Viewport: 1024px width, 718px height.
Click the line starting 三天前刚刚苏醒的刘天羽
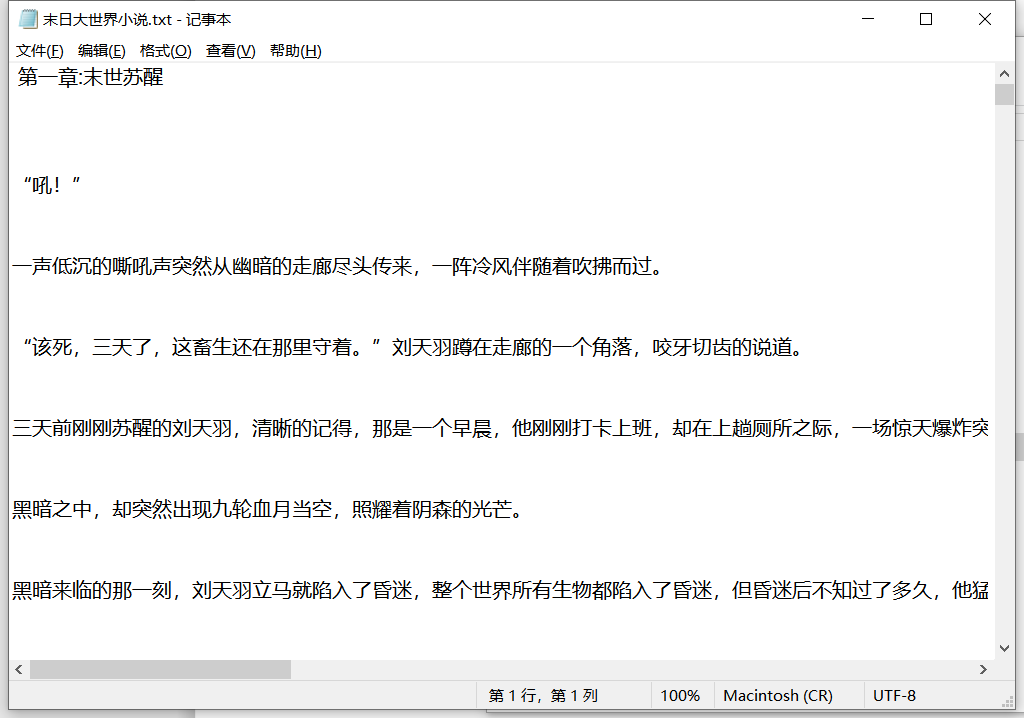pyautogui.click(x=500, y=428)
